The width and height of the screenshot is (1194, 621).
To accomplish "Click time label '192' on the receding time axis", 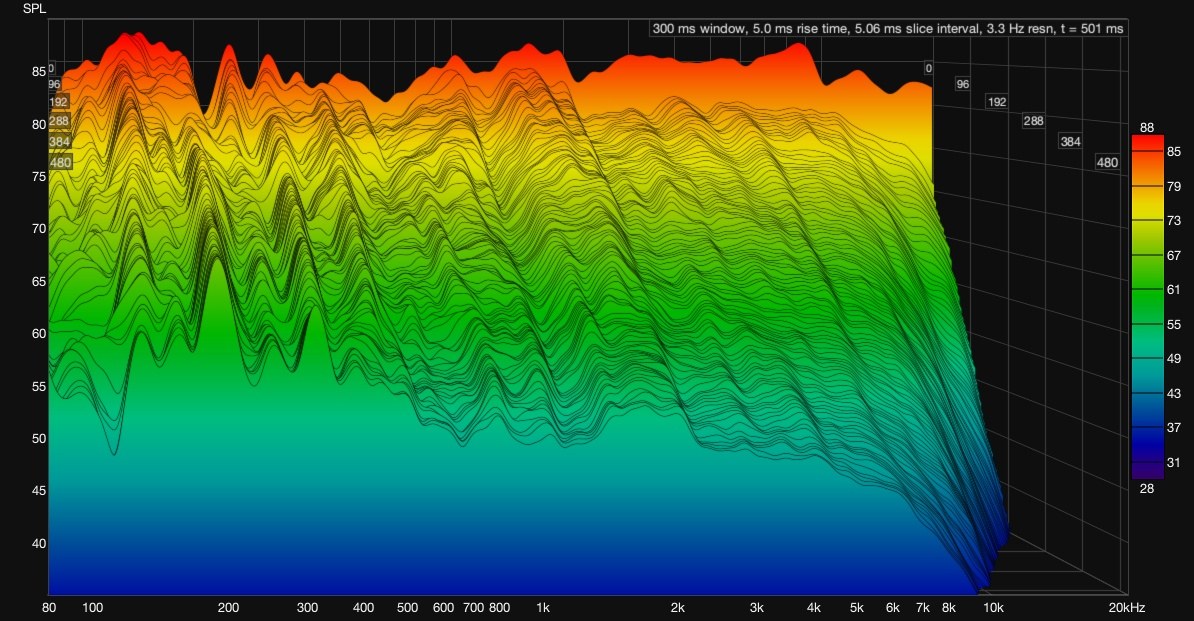I will (x=997, y=102).
